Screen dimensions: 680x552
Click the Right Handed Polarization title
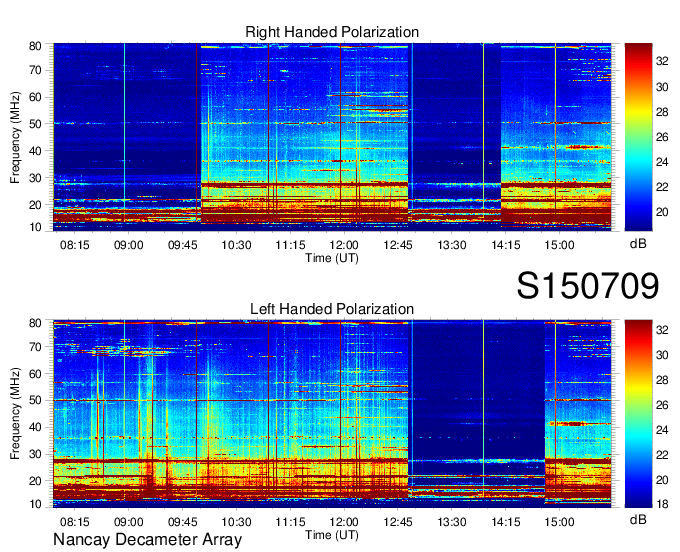[332, 32]
